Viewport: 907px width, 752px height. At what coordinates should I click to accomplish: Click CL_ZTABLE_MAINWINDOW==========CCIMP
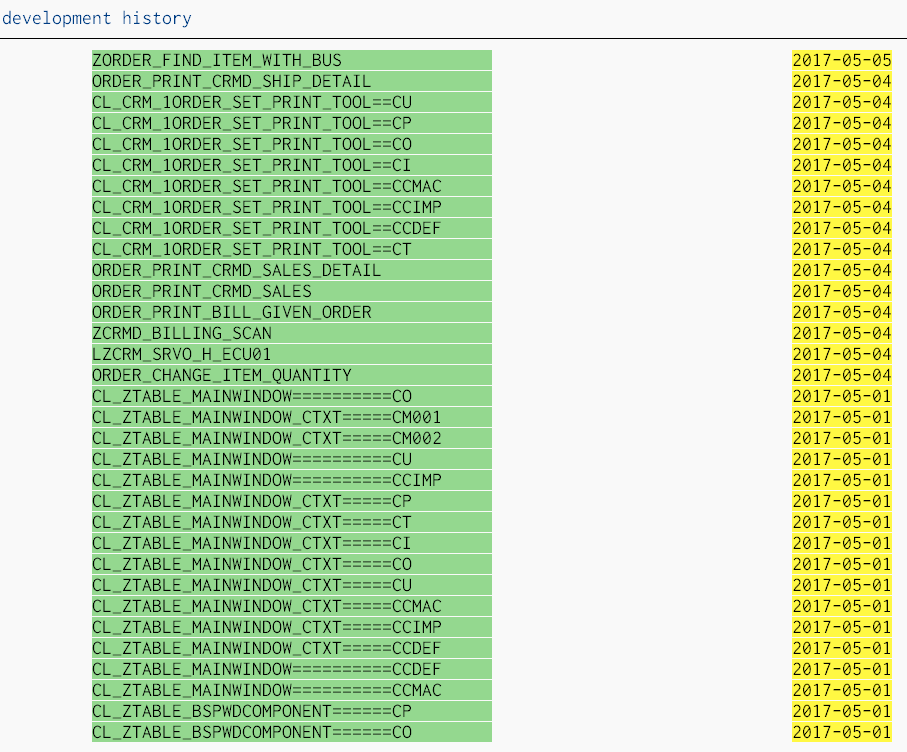coord(292,480)
